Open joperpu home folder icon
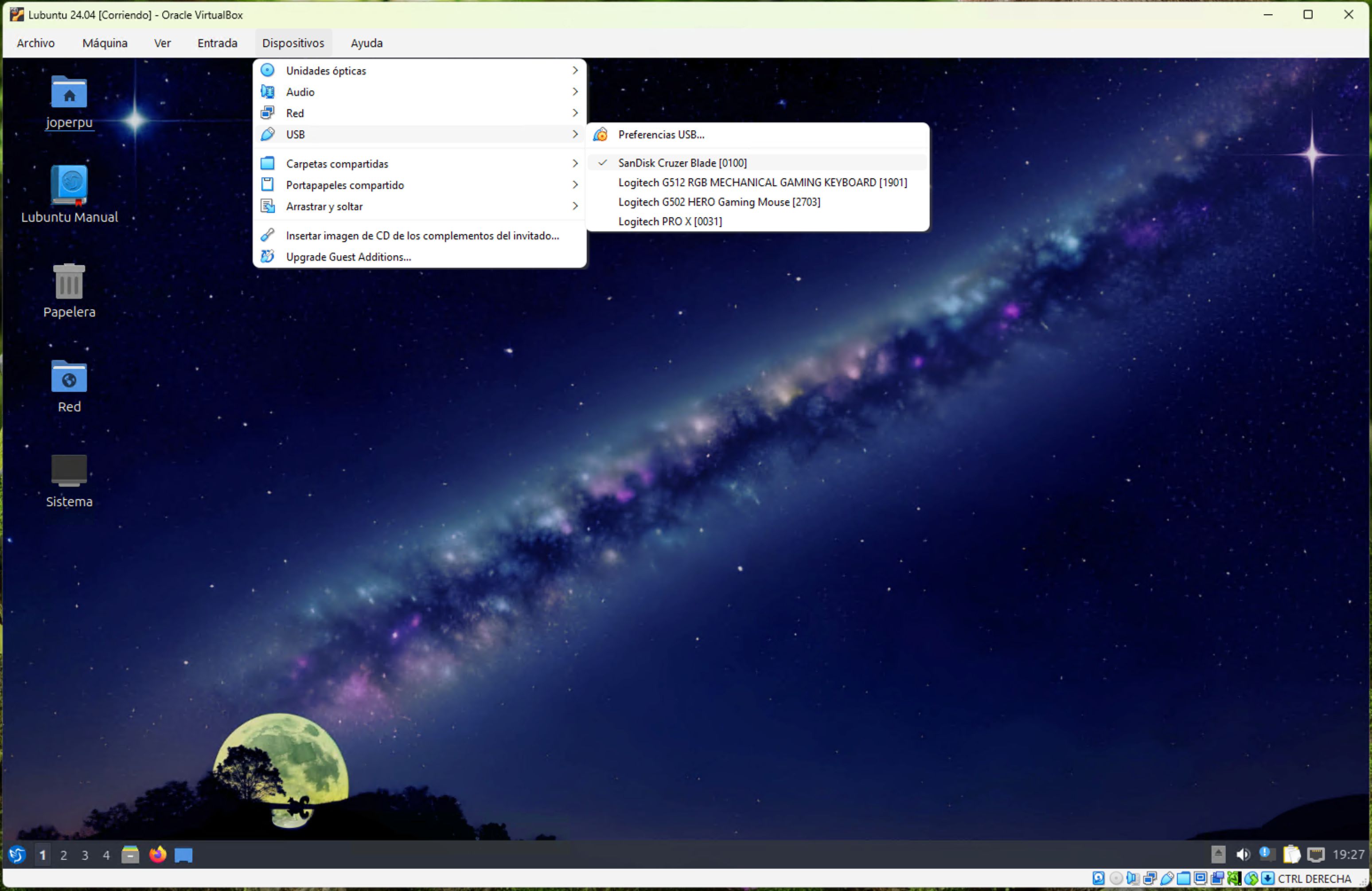This screenshot has width=1372, height=891. 69,102
